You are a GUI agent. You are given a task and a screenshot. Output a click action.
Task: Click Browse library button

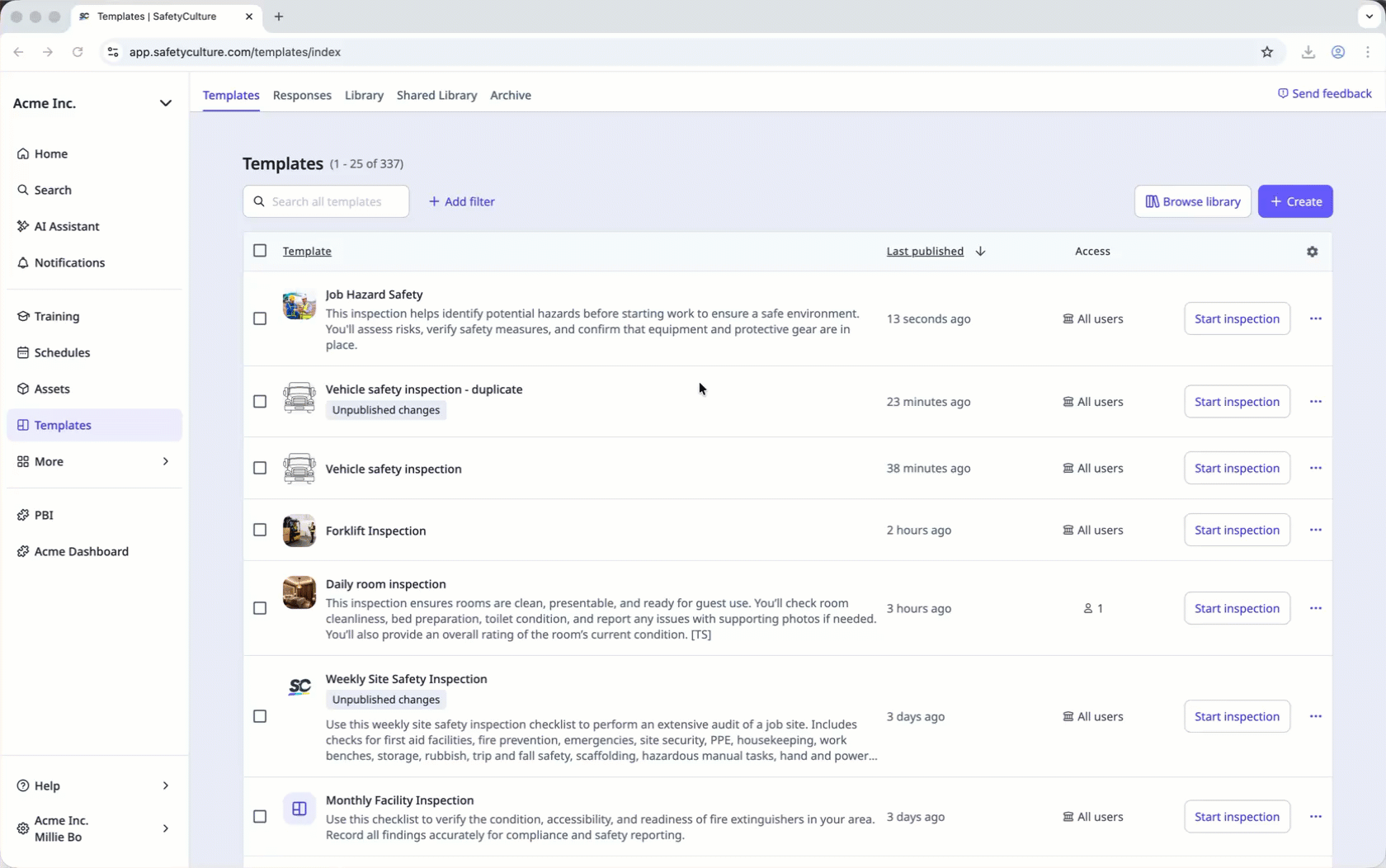(x=1193, y=201)
